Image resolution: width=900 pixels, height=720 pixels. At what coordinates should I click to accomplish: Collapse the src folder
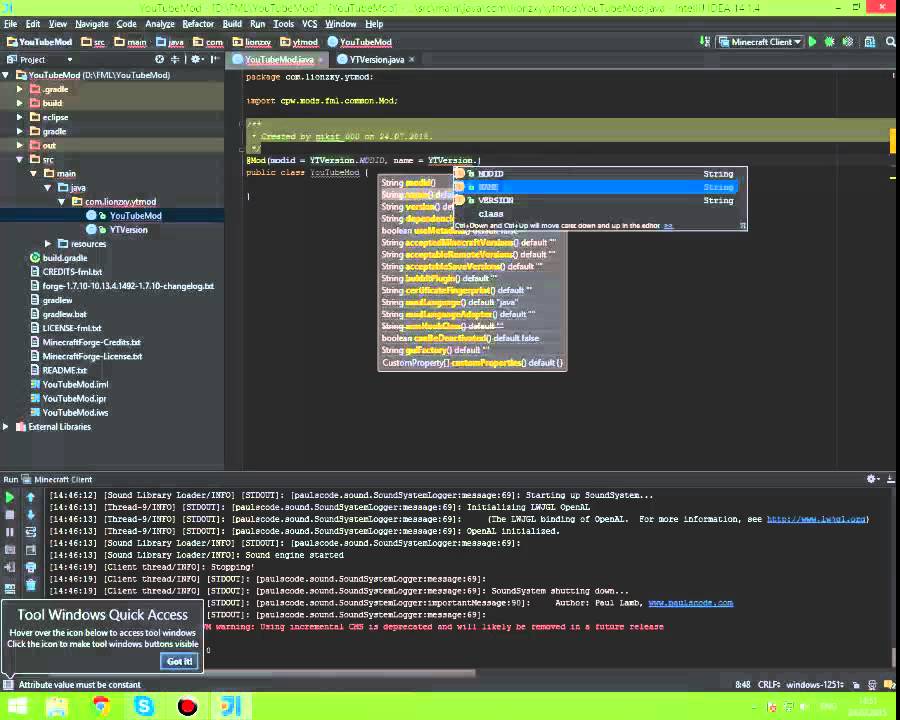[20, 160]
